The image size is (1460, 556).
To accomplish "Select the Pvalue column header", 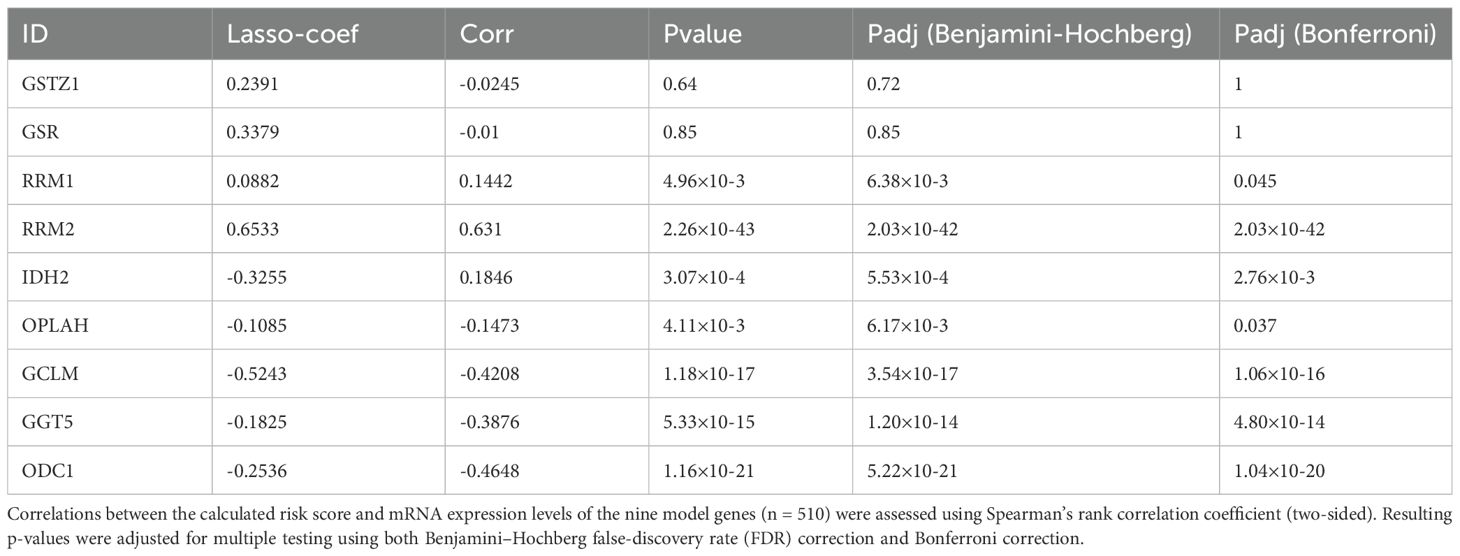I will (702, 33).
